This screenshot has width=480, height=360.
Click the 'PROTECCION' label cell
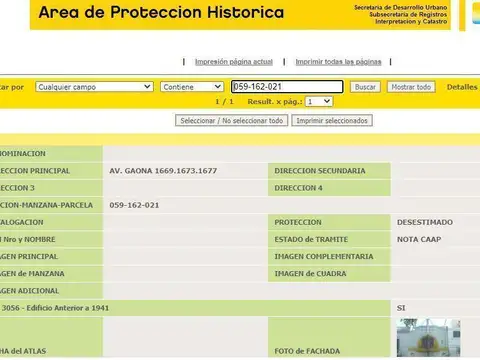click(x=329, y=222)
